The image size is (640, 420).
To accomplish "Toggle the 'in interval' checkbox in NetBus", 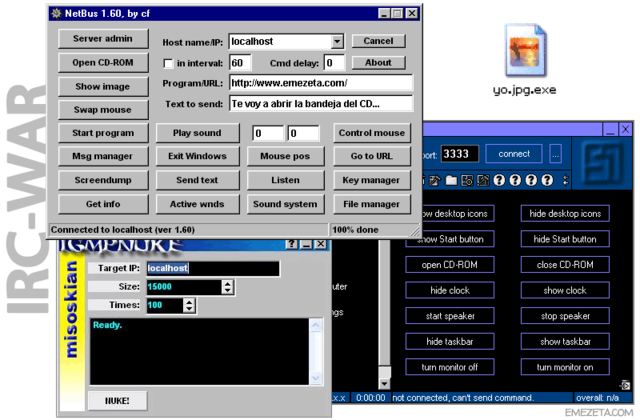I will tap(168, 63).
